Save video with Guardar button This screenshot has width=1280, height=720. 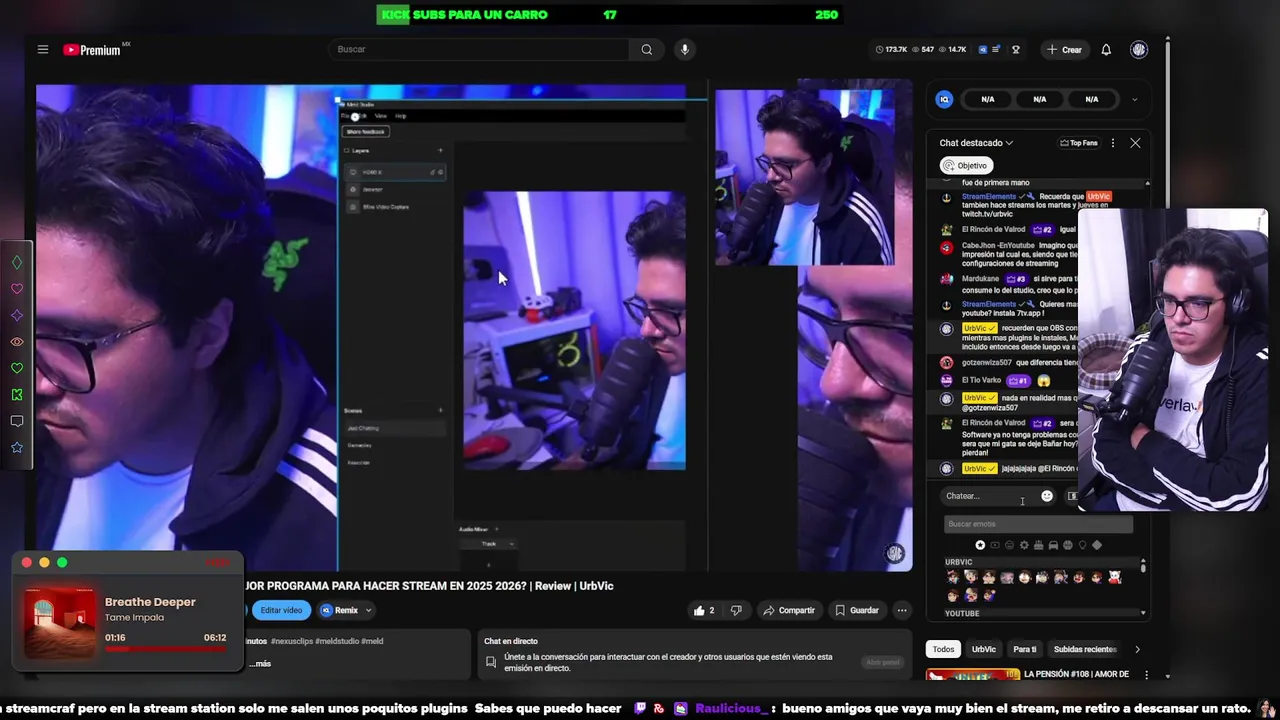[857, 610]
